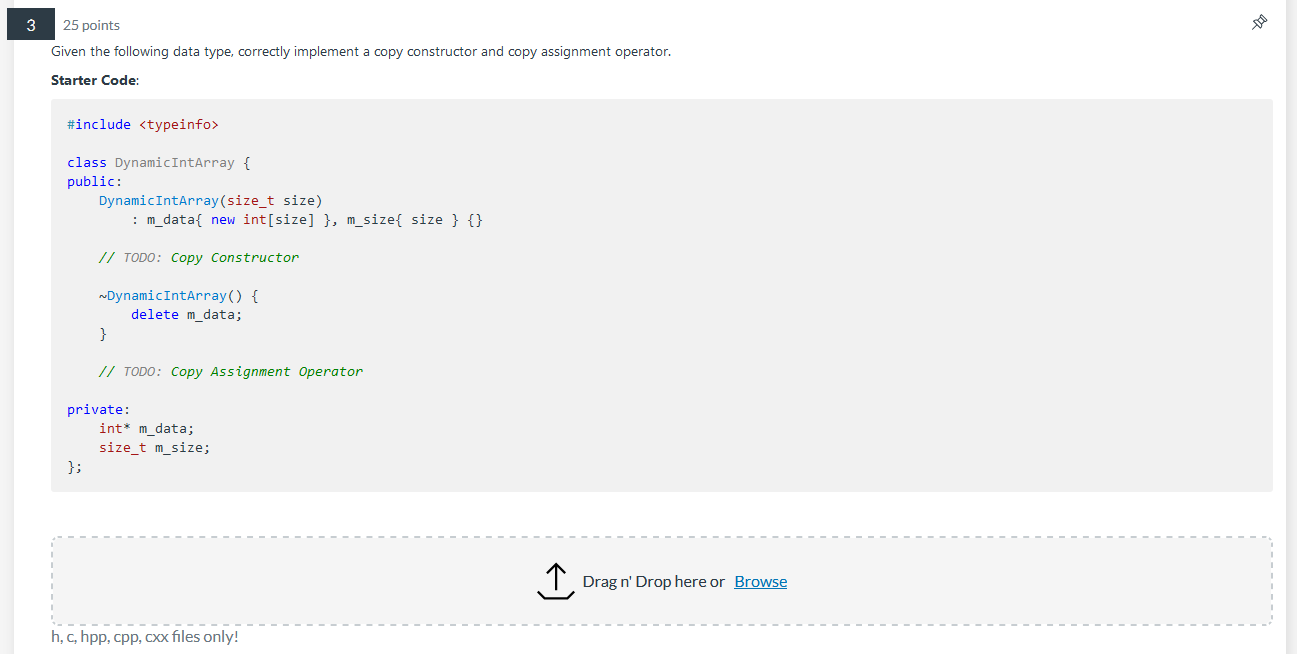Click the copy constructor TODO comment
This screenshot has height=654, width=1297.
pyautogui.click(x=198, y=257)
